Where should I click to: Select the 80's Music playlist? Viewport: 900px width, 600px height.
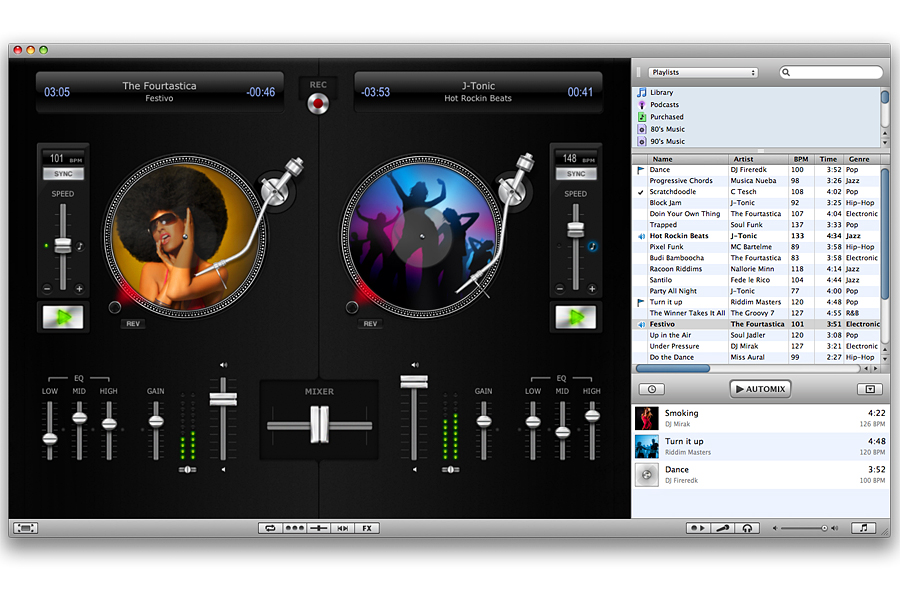(667, 129)
